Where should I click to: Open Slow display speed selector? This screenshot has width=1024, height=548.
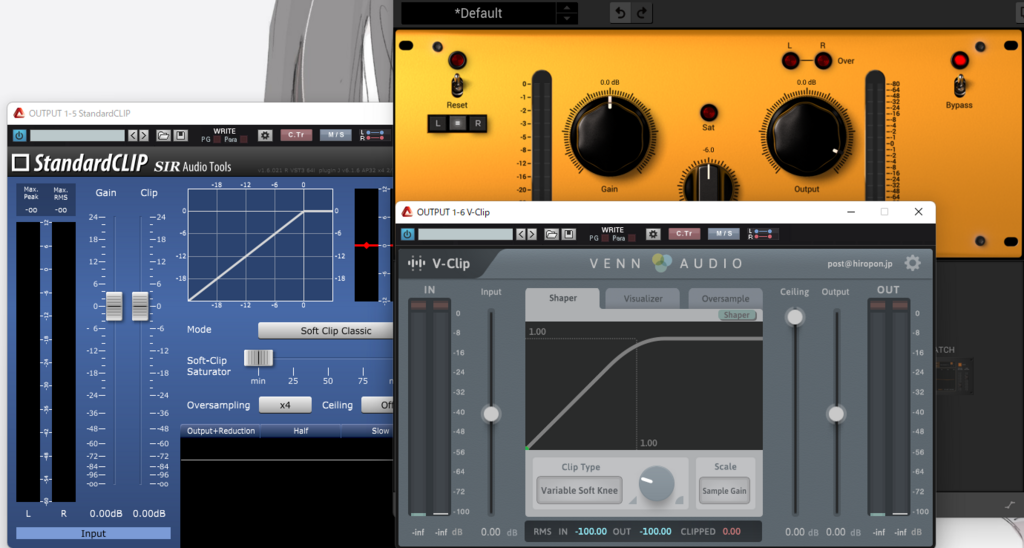click(368, 431)
